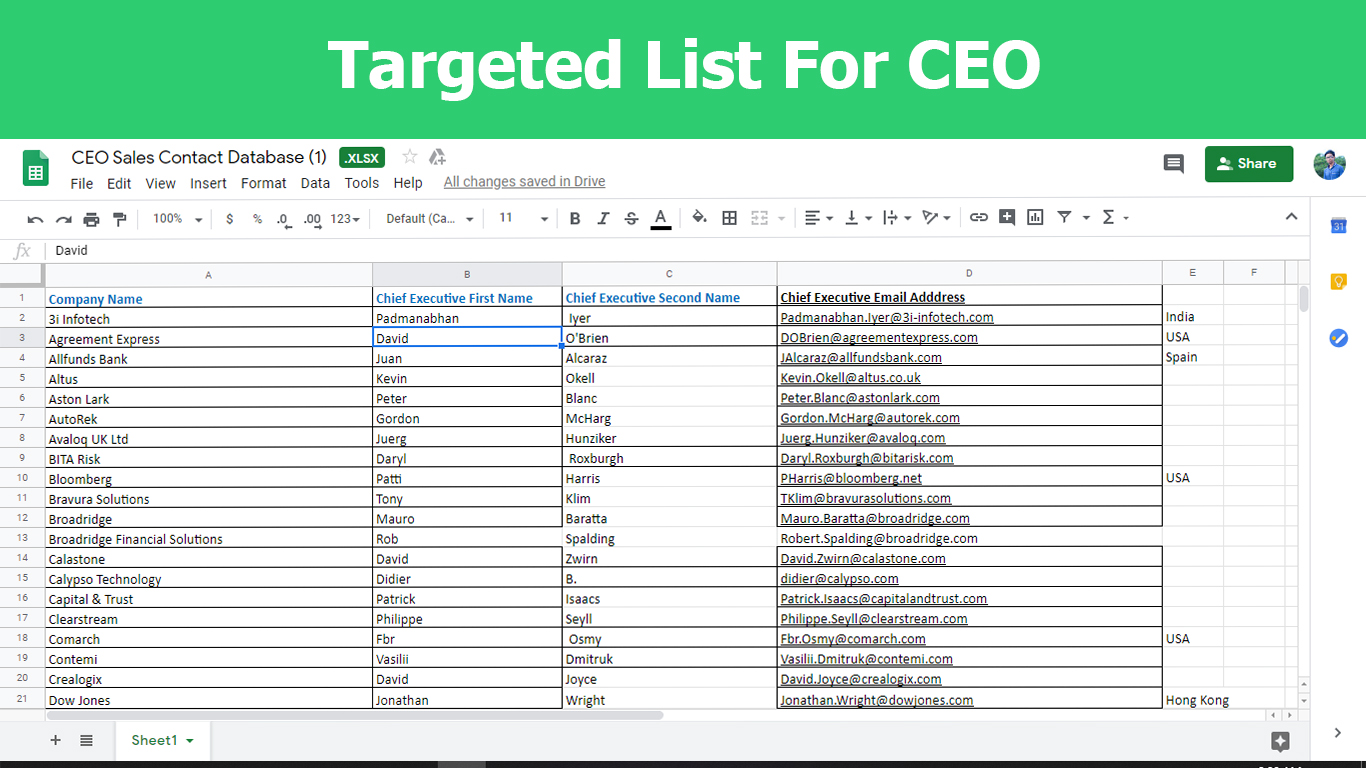Open the fill color bucket tool
The width and height of the screenshot is (1366, 768).
[699, 218]
